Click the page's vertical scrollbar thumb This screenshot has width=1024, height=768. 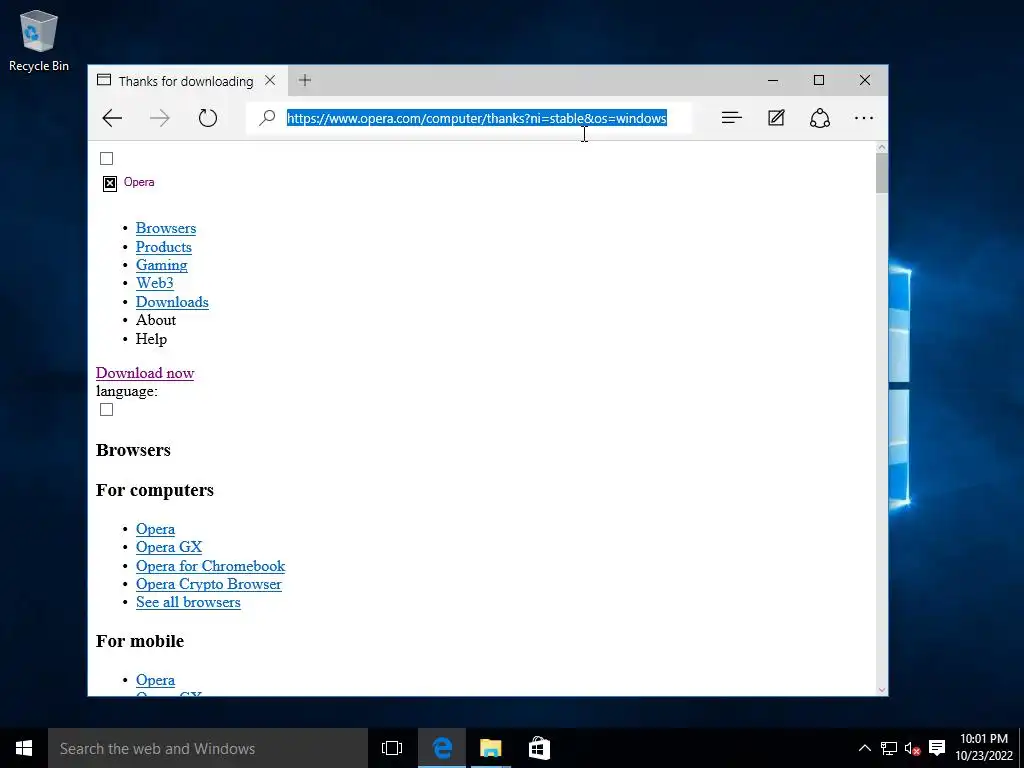882,173
